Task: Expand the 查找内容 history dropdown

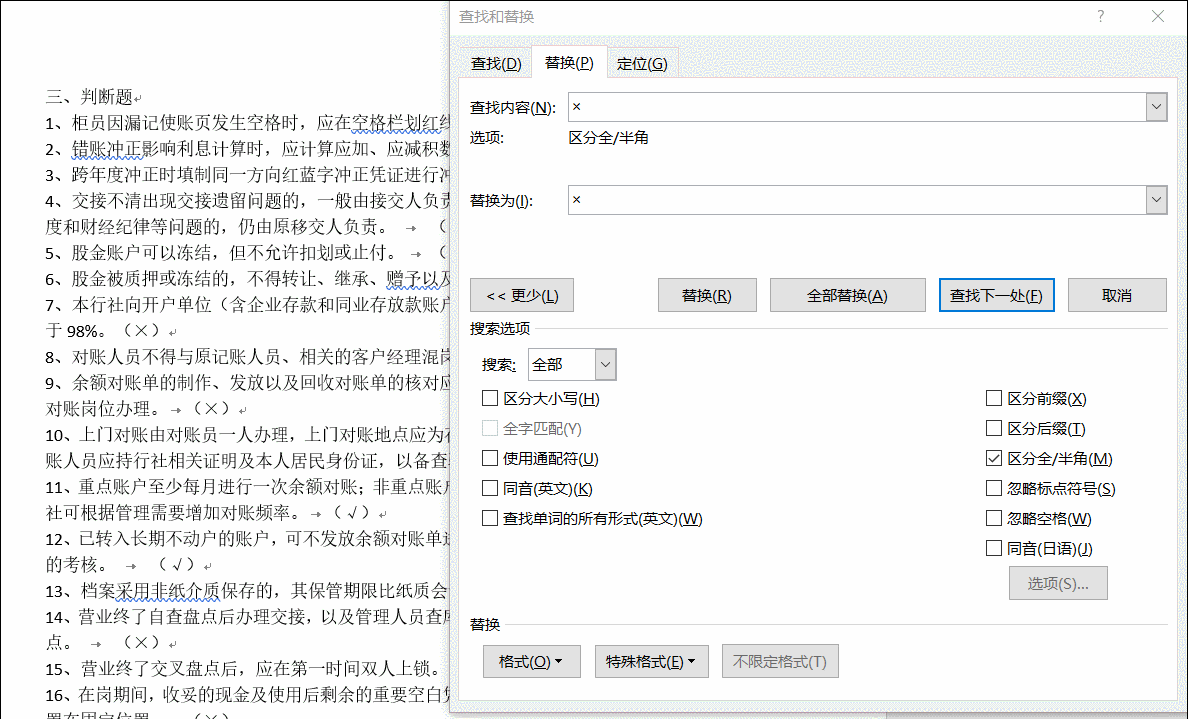Action: coord(1156,107)
